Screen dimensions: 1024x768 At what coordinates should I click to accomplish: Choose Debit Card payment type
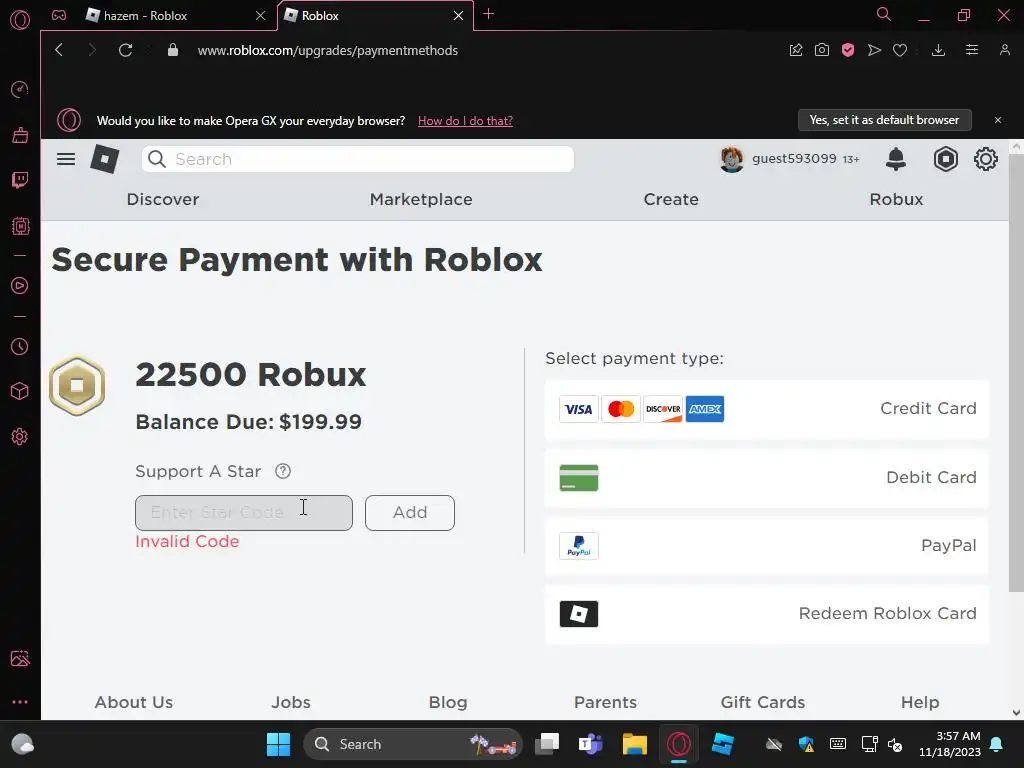pyautogui.click(x=767, y=477)
